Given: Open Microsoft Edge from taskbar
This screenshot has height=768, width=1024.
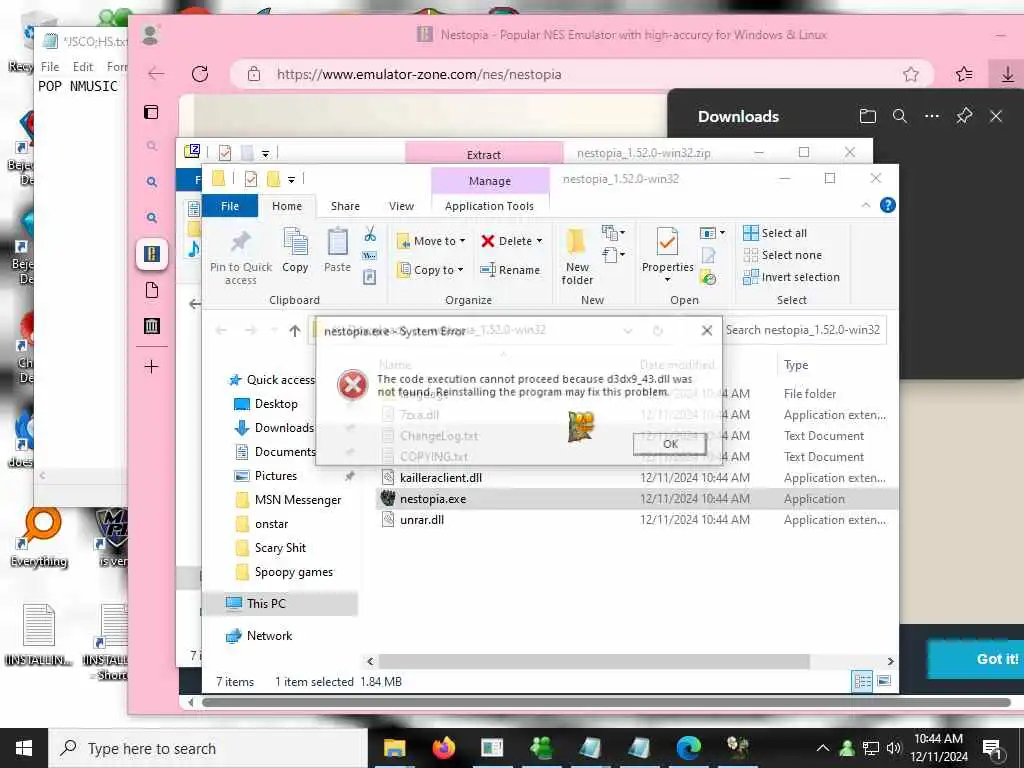Looking at the screenshot, I should click(x=688, y=748).
